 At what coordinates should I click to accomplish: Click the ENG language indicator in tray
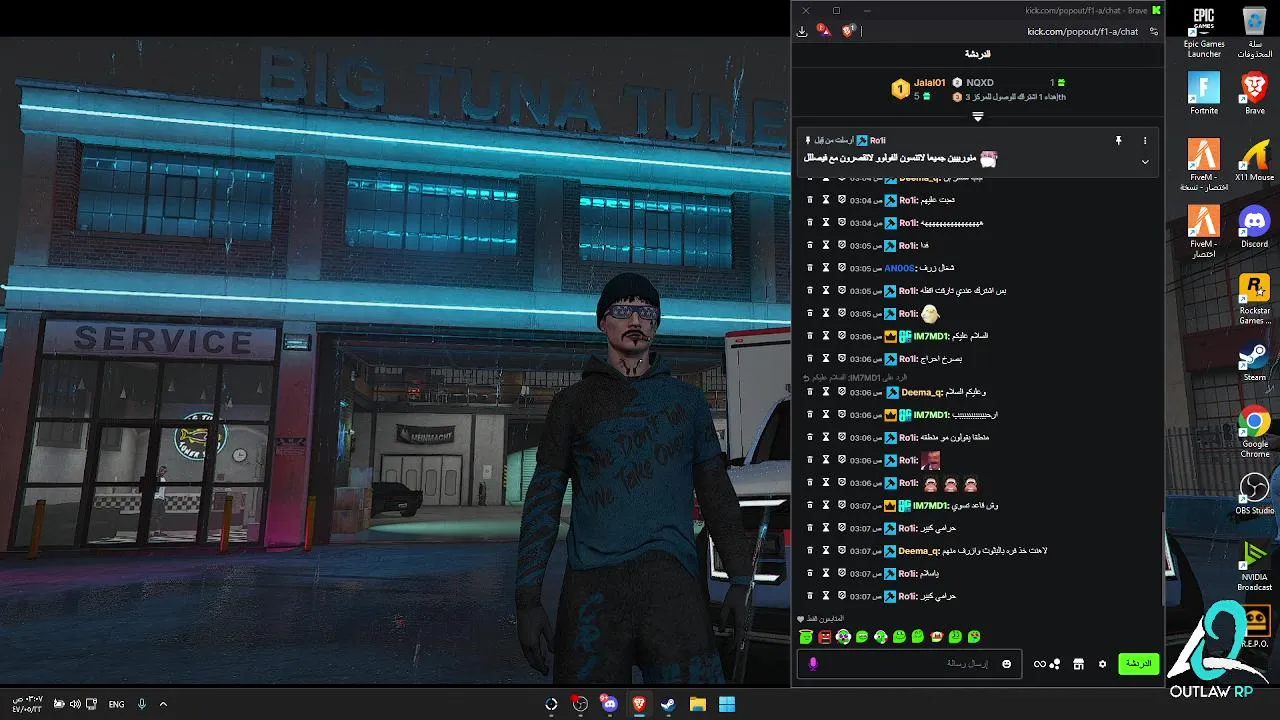tap(117, 704)
